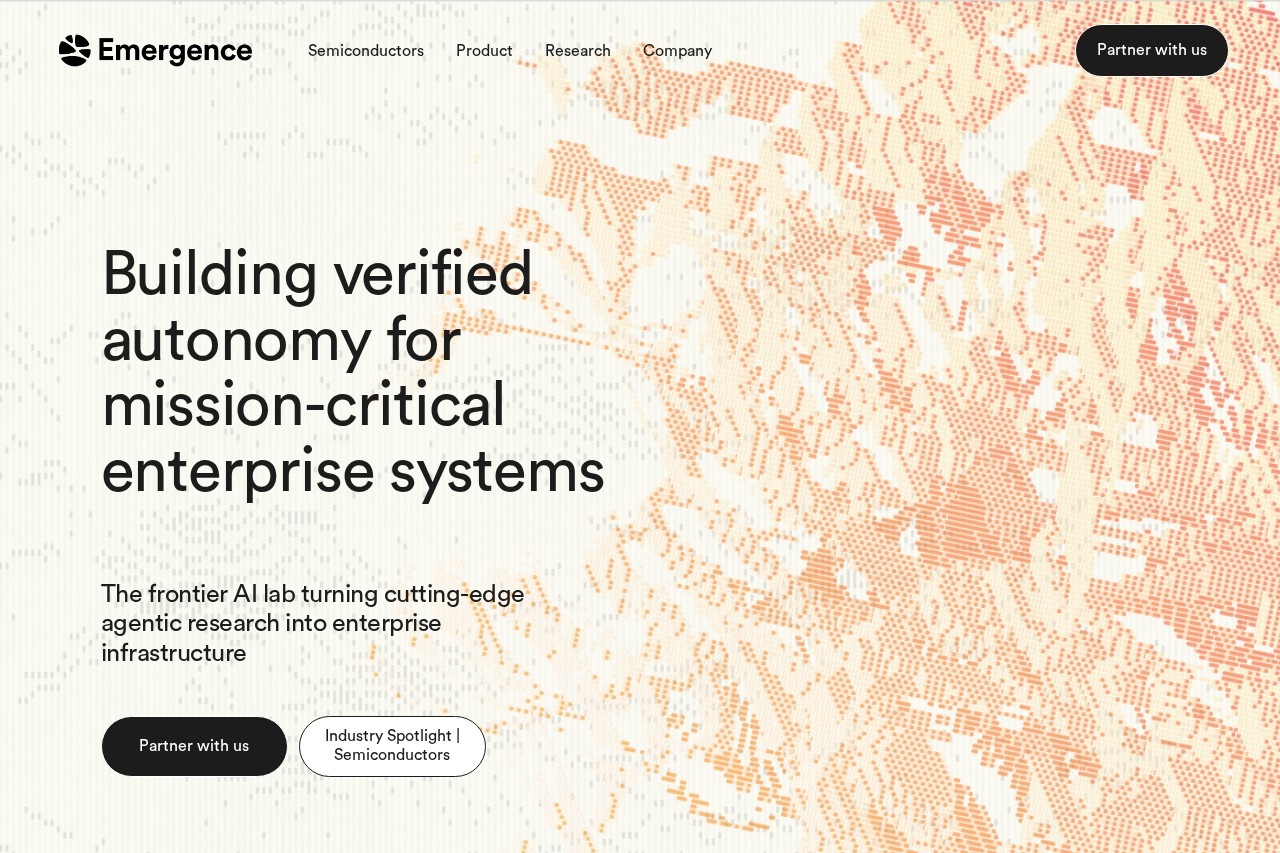Click the Emergence wordmark text
This screenshot has width=1280, height=853.
[175, 51]
